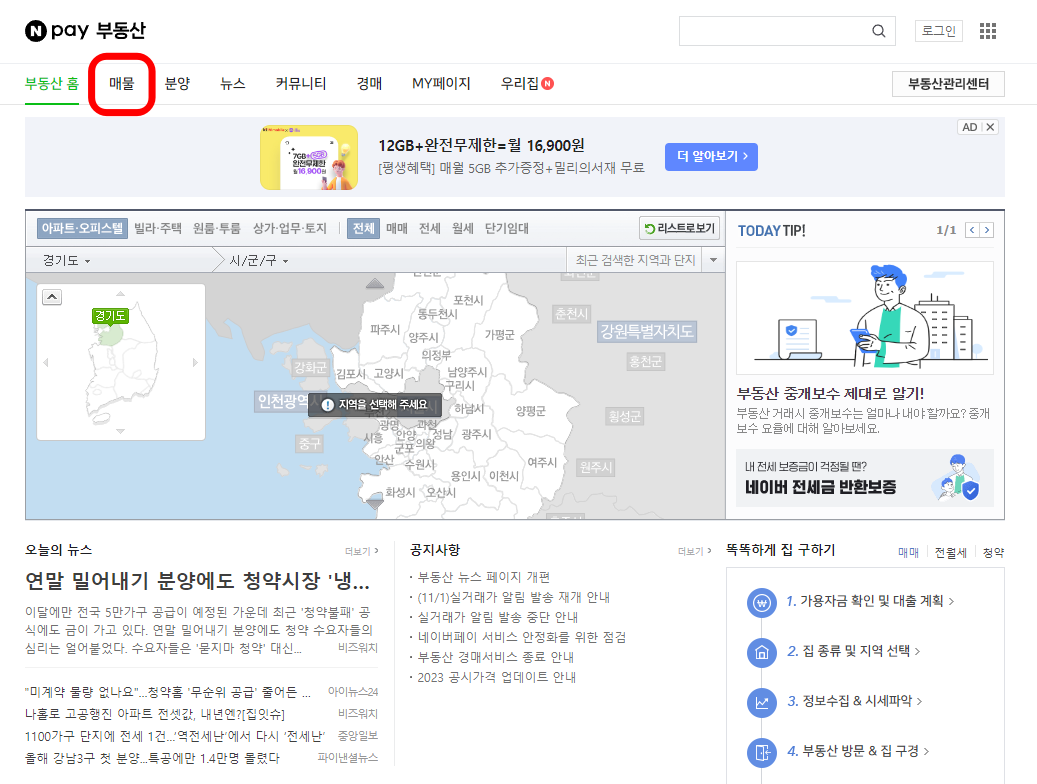Open 가용자금 확인 및 대출 계획 step
1037x784 pixels.
tap(870, 601)
